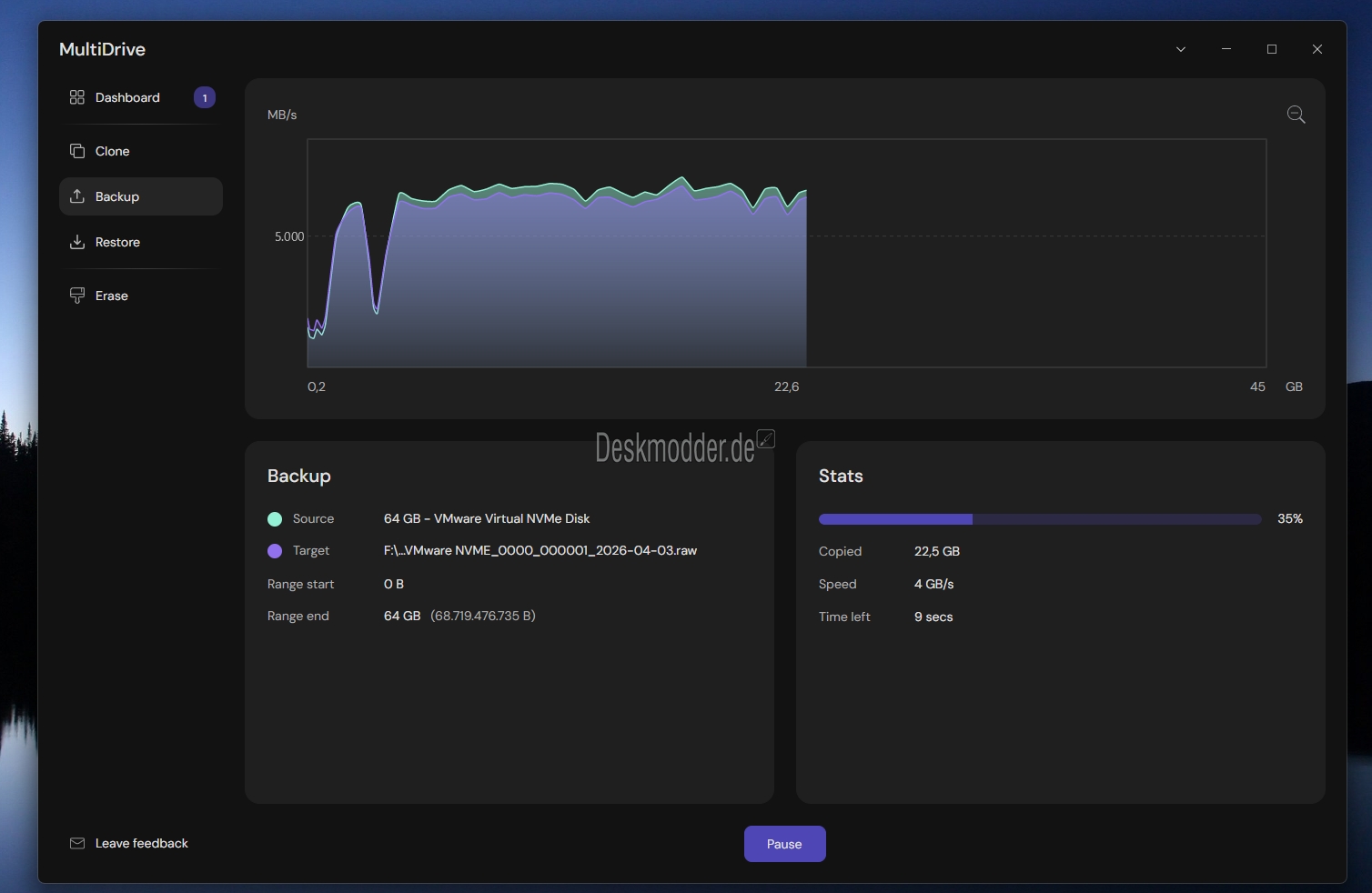Click the Dashboard notification badge
1372x893 pixels.
point(205,97)
